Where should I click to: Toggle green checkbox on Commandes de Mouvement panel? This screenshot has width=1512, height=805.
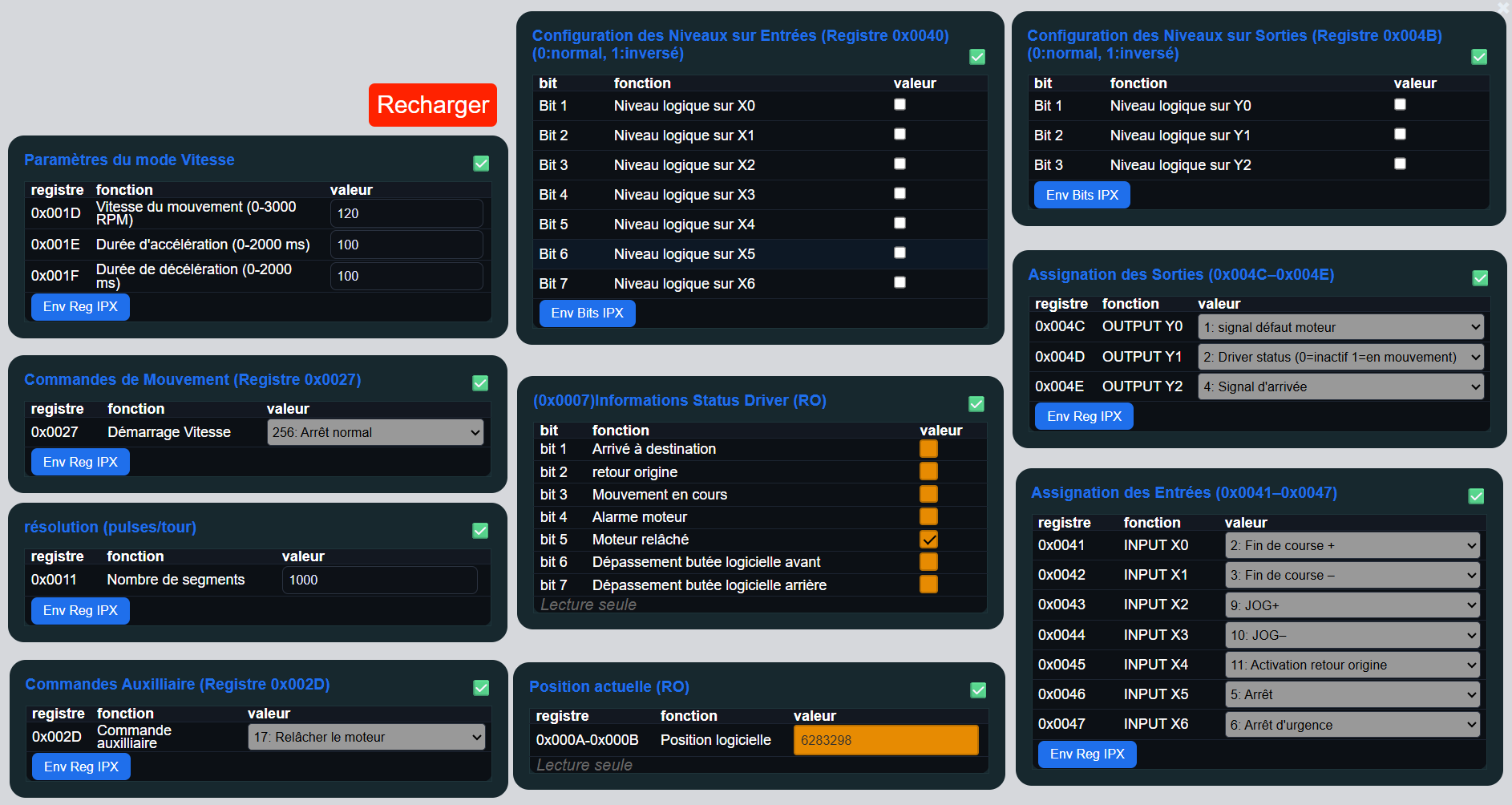(480, 383)
